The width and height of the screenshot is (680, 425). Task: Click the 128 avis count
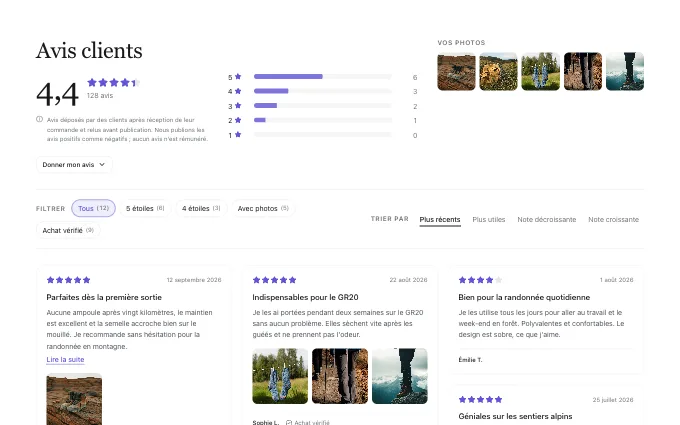coord(100,95)
